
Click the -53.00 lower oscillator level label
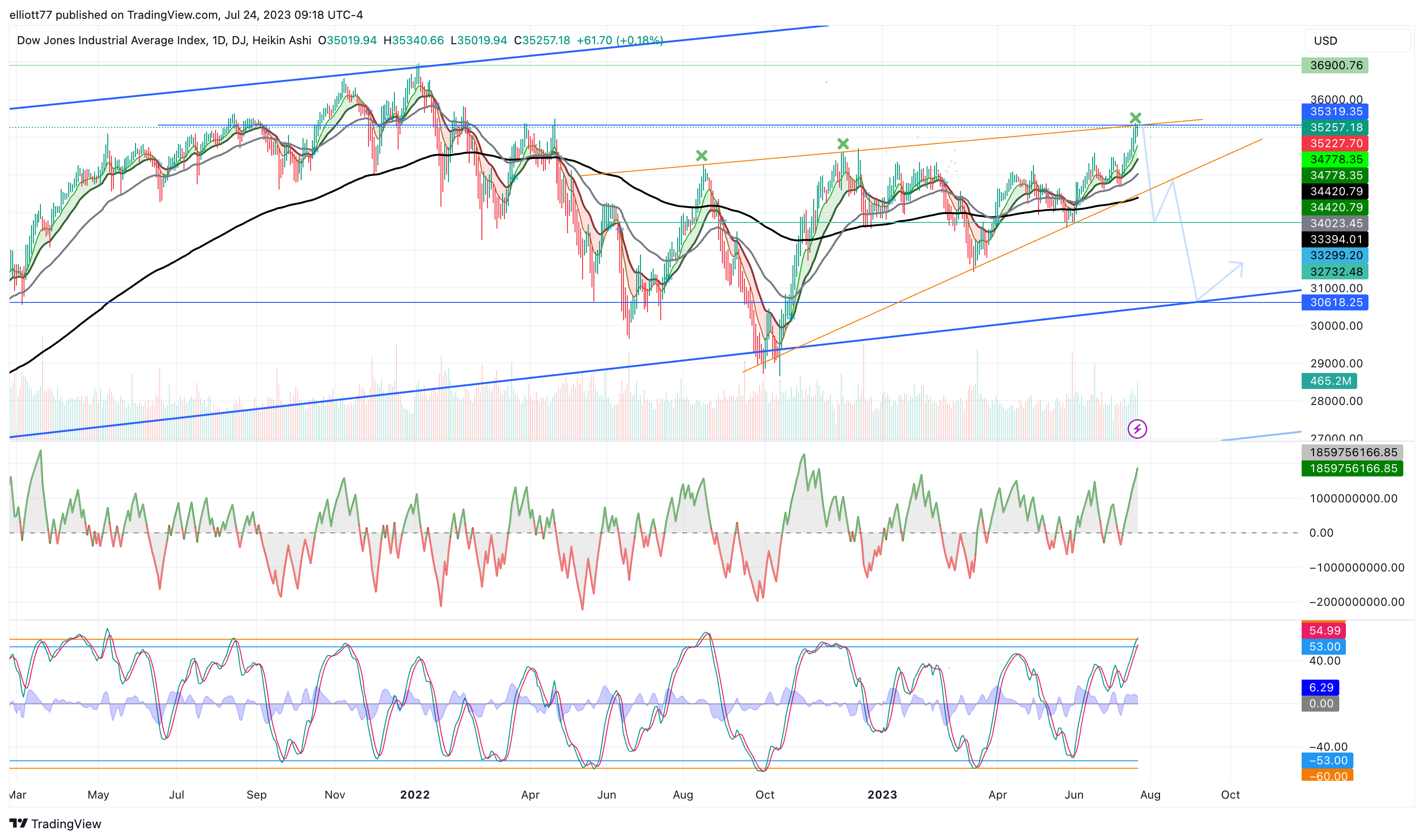pos(1327,760)
